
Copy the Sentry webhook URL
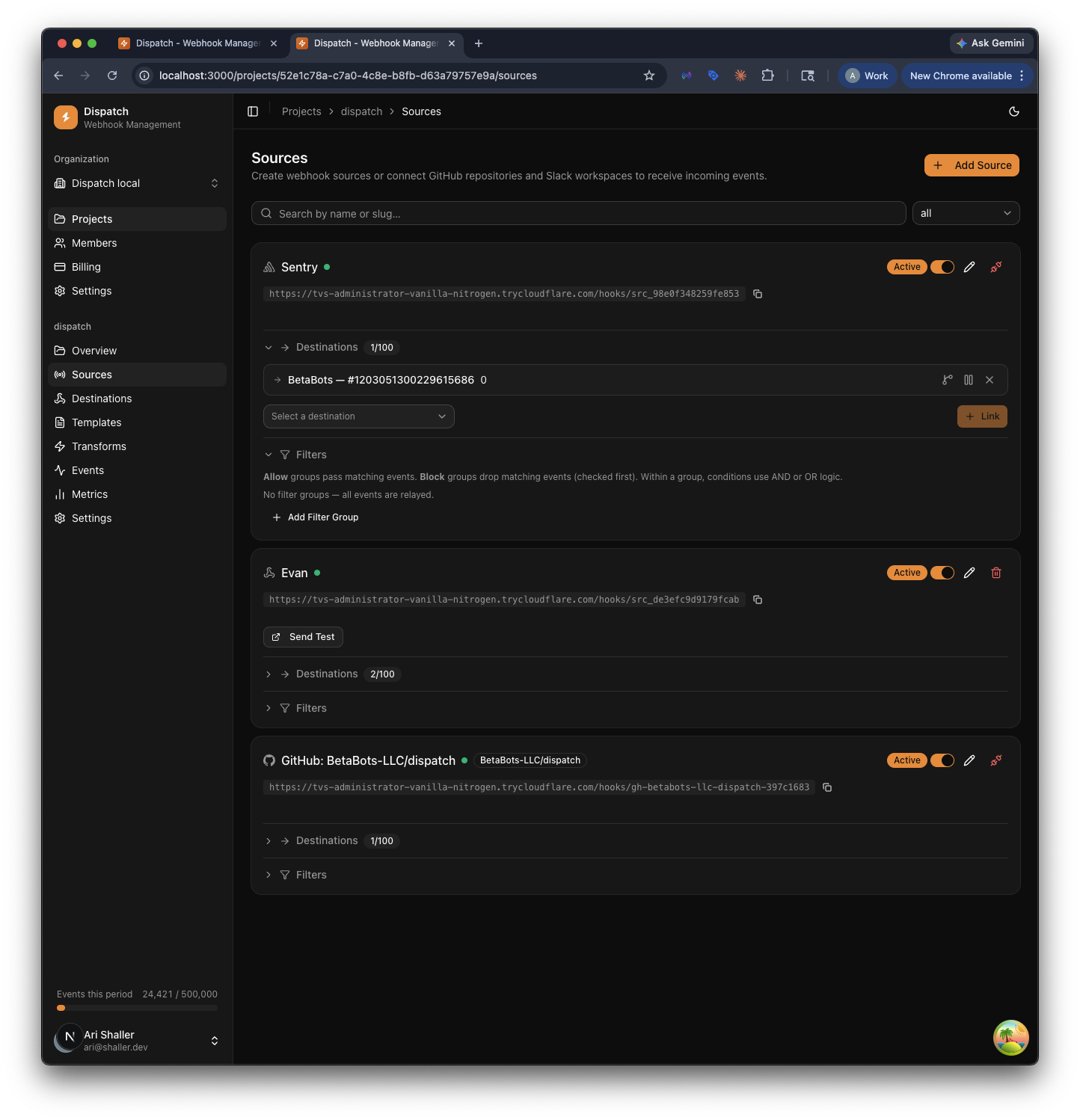(x=758, y=294)
